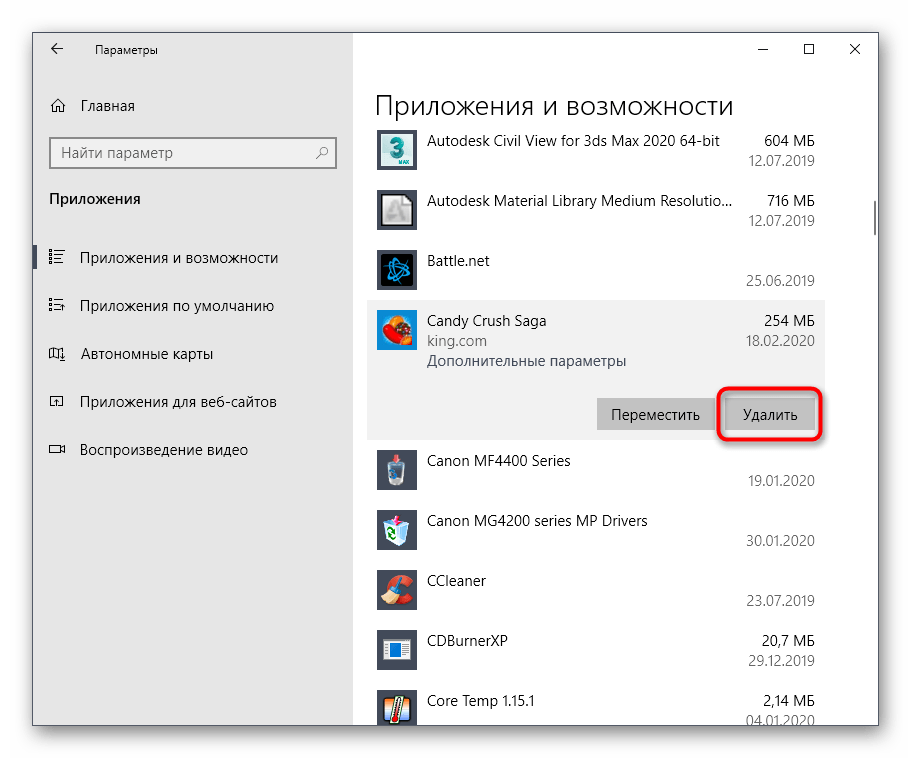Open the Главная home page

tap(106, 106)
